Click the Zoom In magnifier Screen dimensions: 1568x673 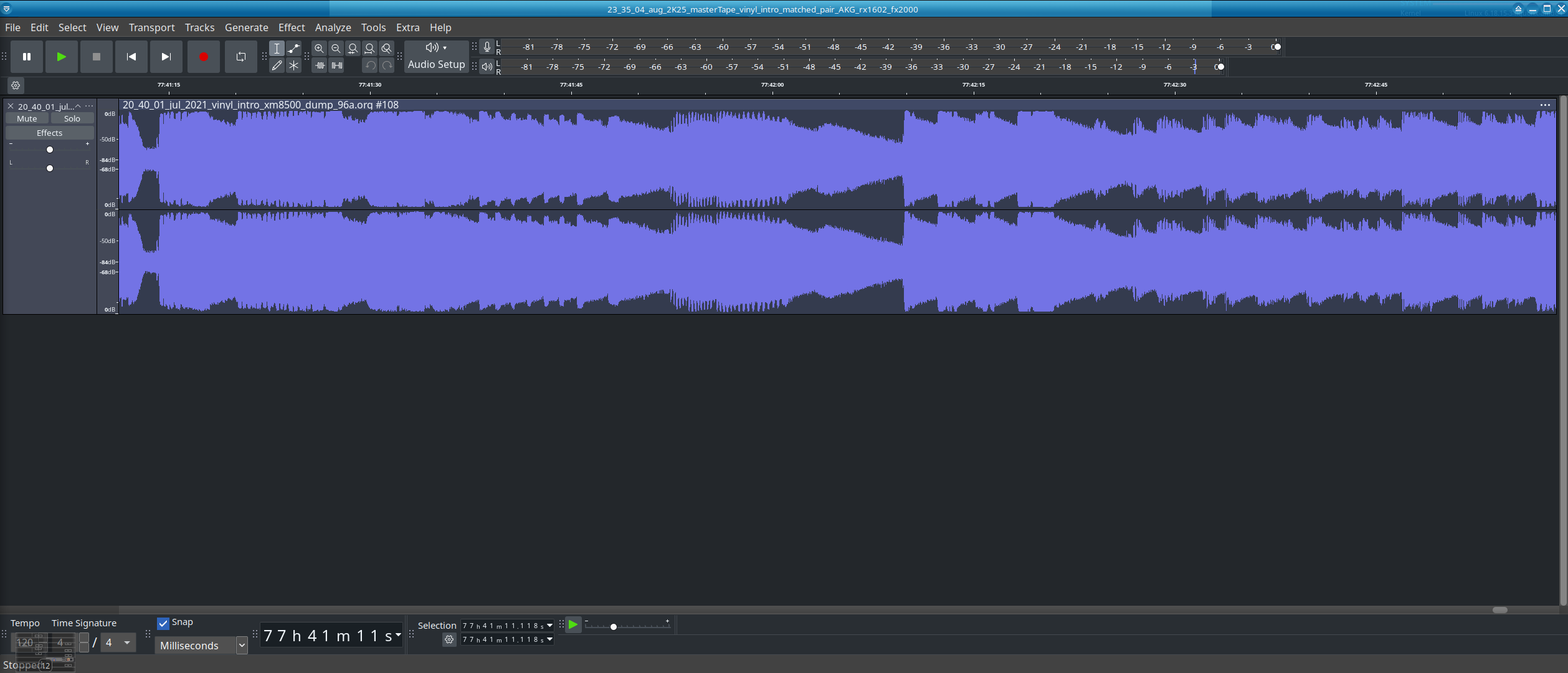(319, 49)
